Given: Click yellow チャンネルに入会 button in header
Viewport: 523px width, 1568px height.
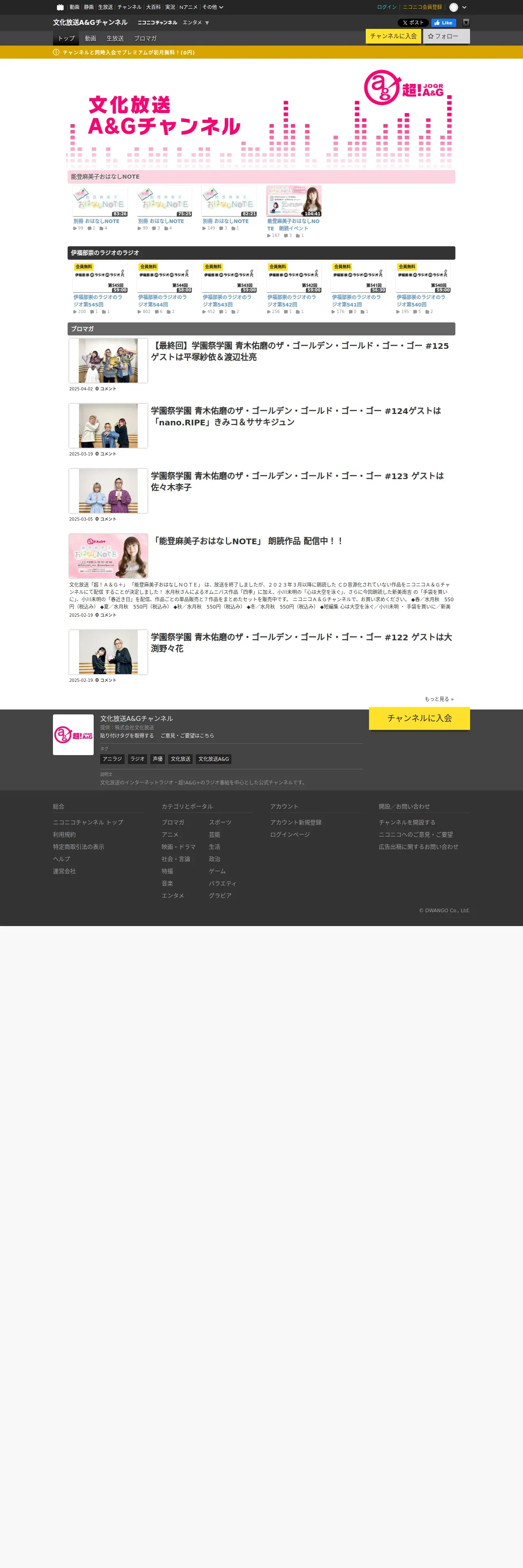Looking at the screenshot, I should pyautogui.click(x=393, y=36).
